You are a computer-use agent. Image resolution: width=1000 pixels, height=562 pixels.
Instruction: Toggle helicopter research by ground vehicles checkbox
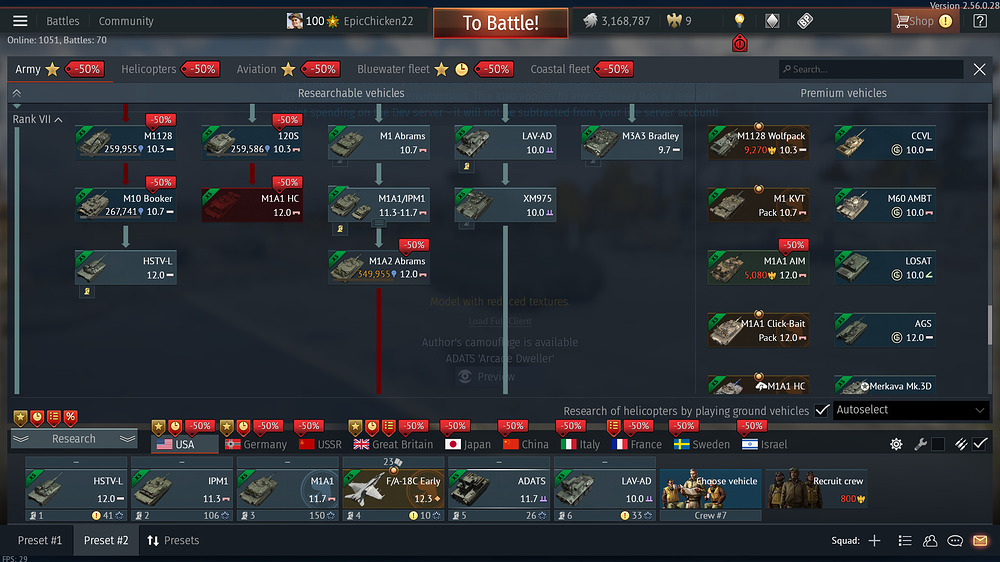point(821,410)
